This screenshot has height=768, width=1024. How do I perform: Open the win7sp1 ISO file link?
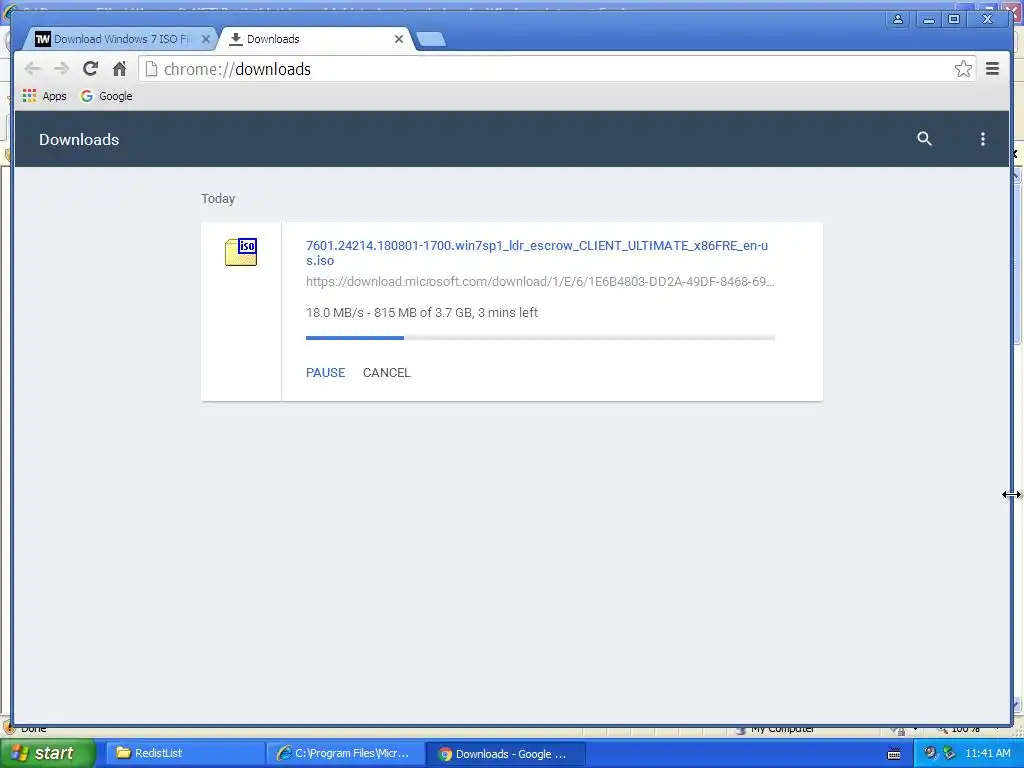(x=537, y=253)
